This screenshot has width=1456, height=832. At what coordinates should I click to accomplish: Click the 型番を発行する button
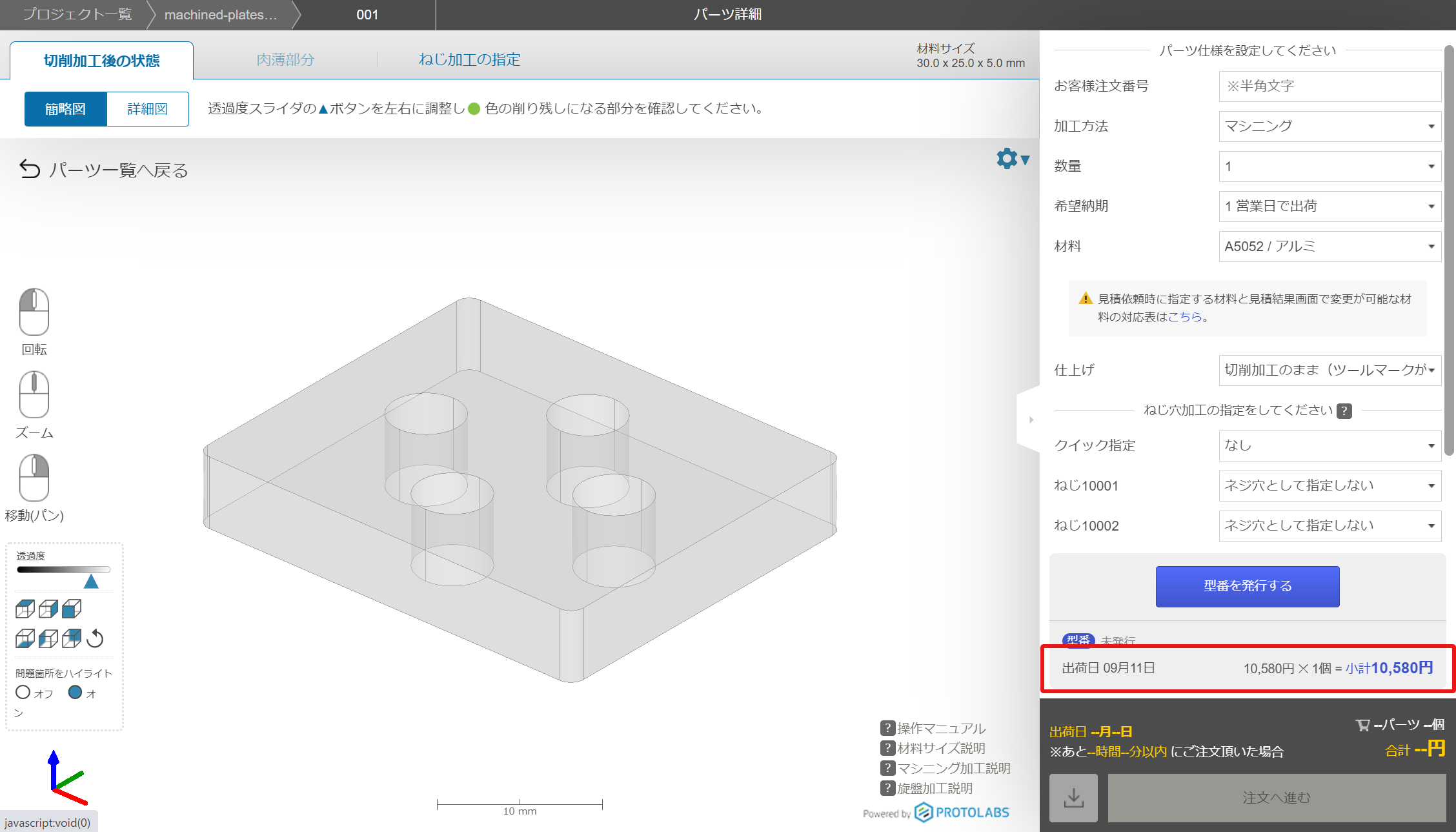point(1248,586)
